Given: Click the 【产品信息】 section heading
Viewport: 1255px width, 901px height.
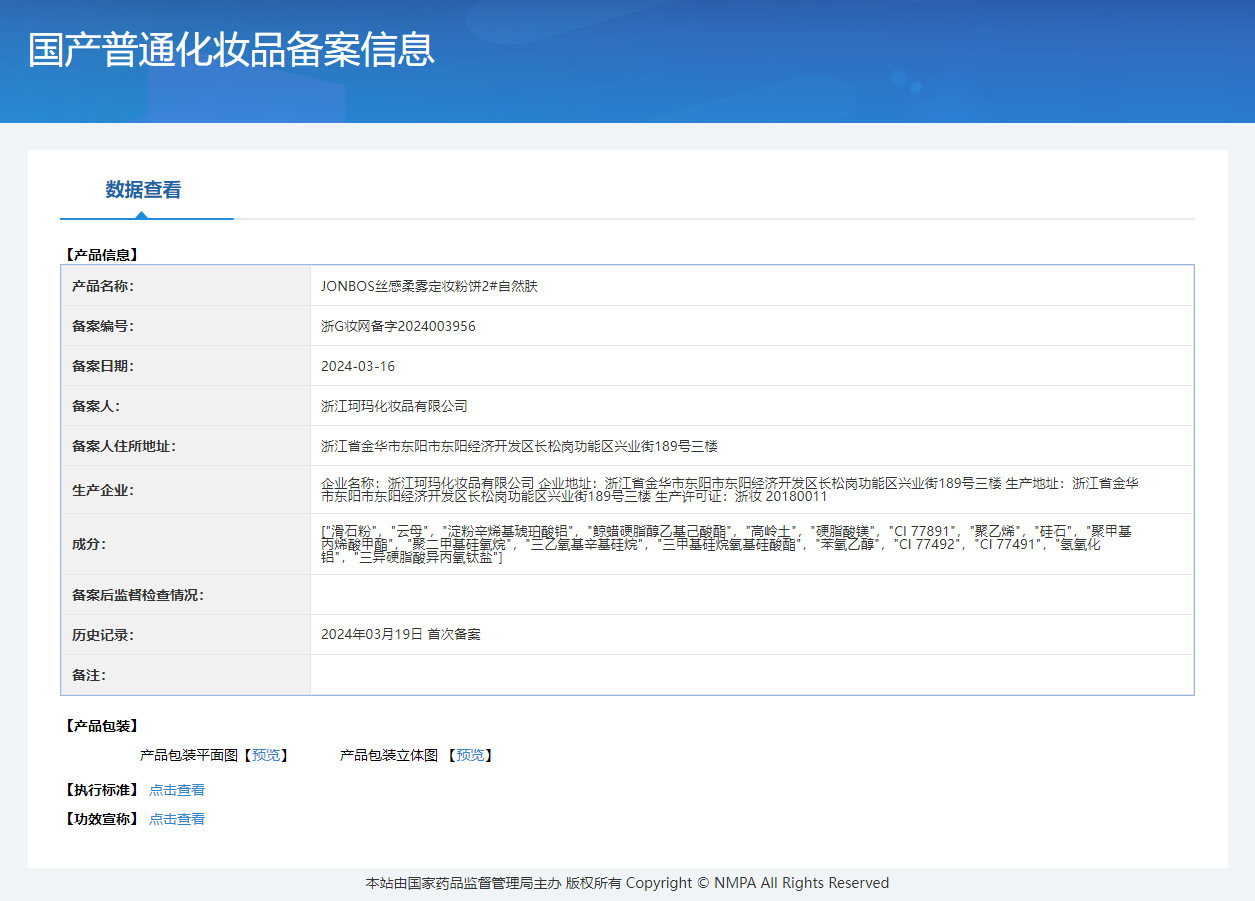Looking at the screenshot, I should coord(100,255).
